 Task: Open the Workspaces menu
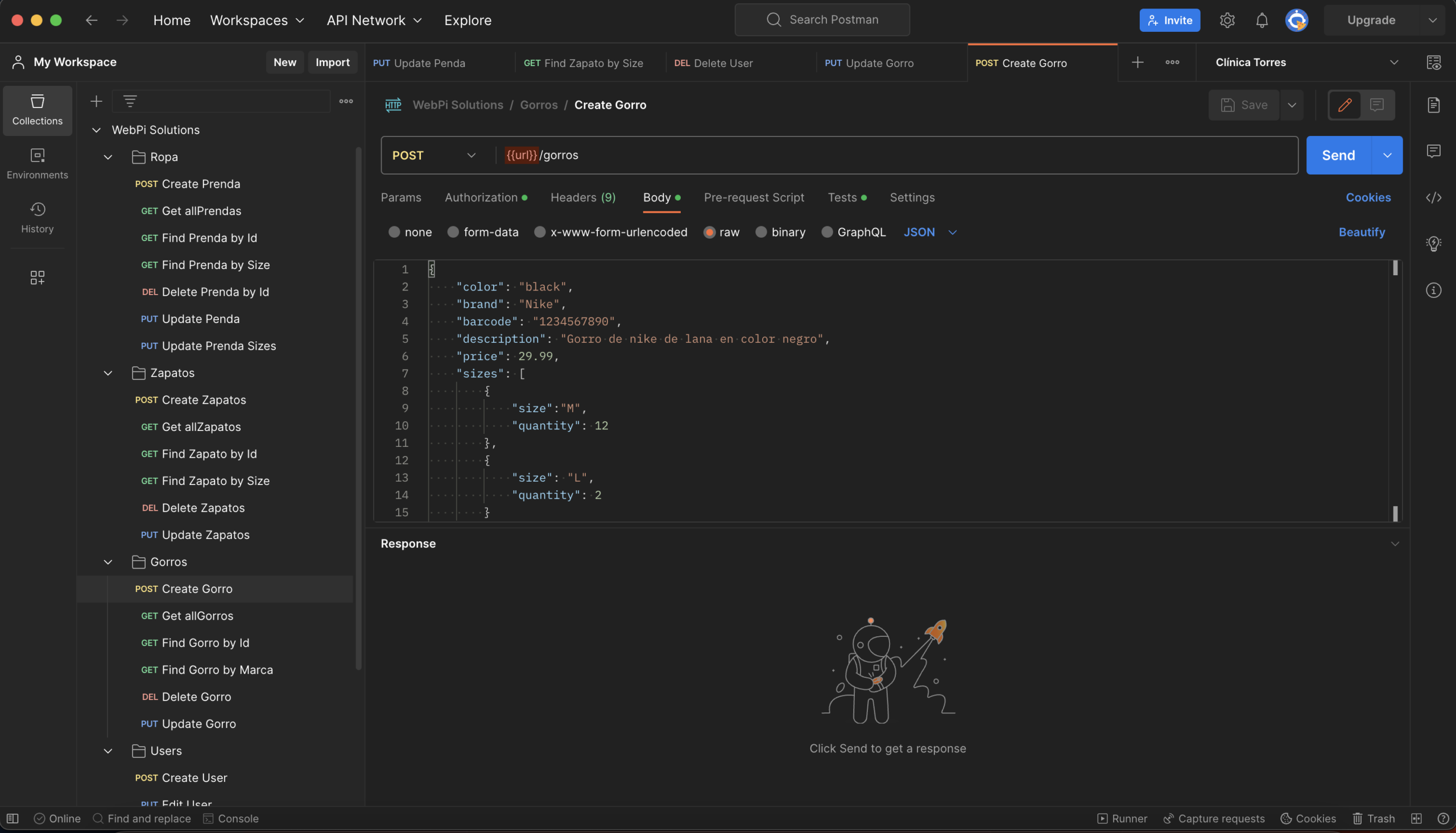[257, 20]
